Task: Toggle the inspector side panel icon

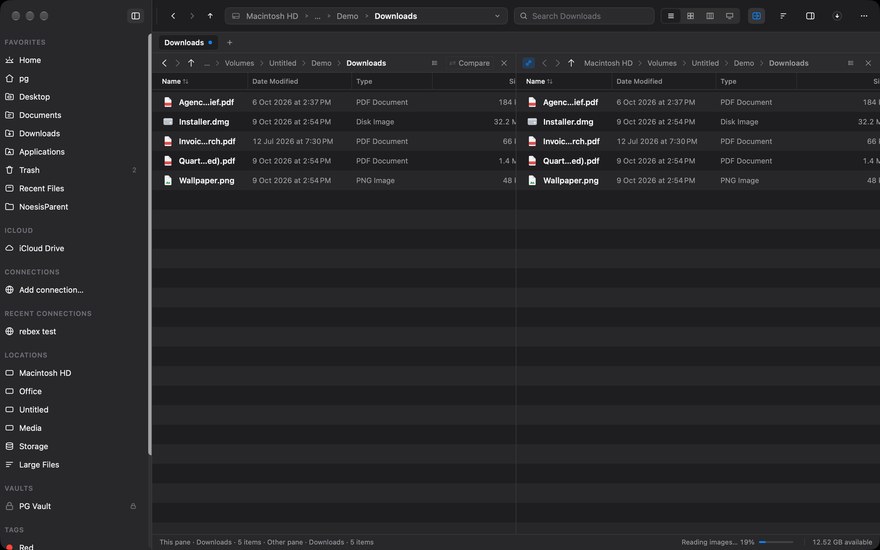Action: pyautogui.click(x=810, y=16)
